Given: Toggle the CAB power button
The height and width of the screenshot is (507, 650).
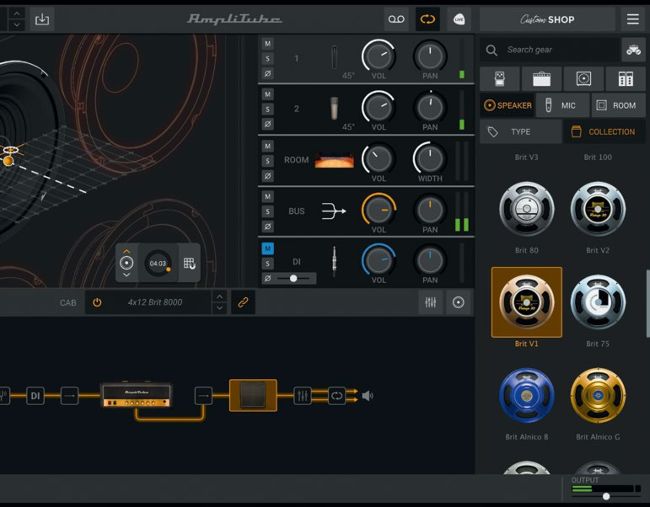Looking at the screenshot, I should pos(97,302).
